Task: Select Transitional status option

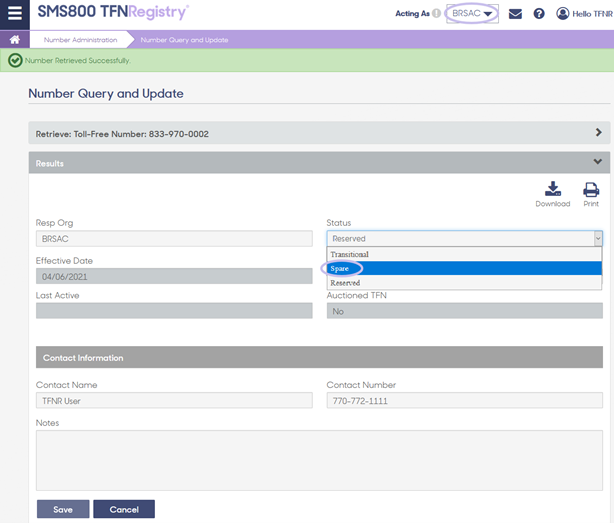Action: pyautogui.click(x=464, y=254)
